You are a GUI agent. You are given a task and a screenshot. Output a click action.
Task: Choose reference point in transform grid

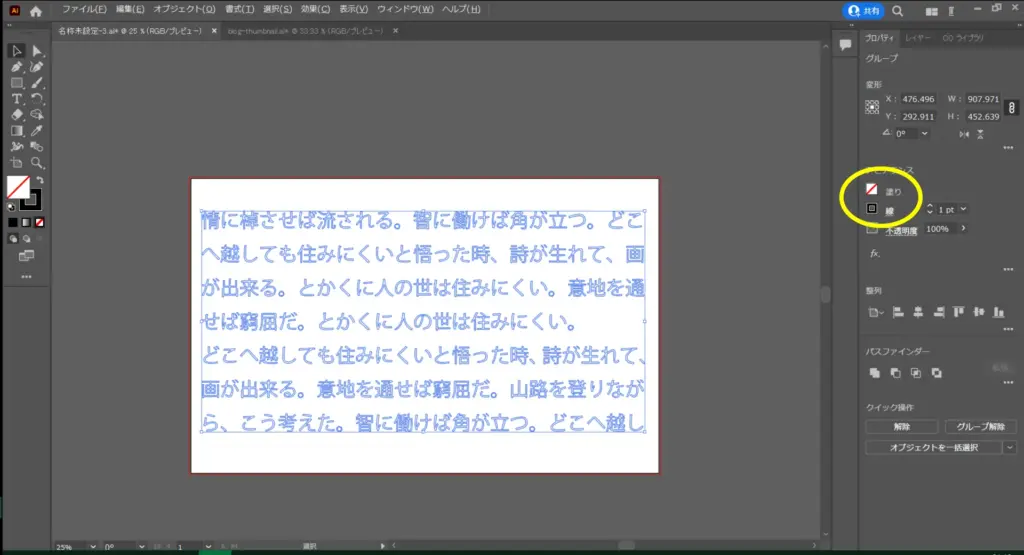(872, 107)
